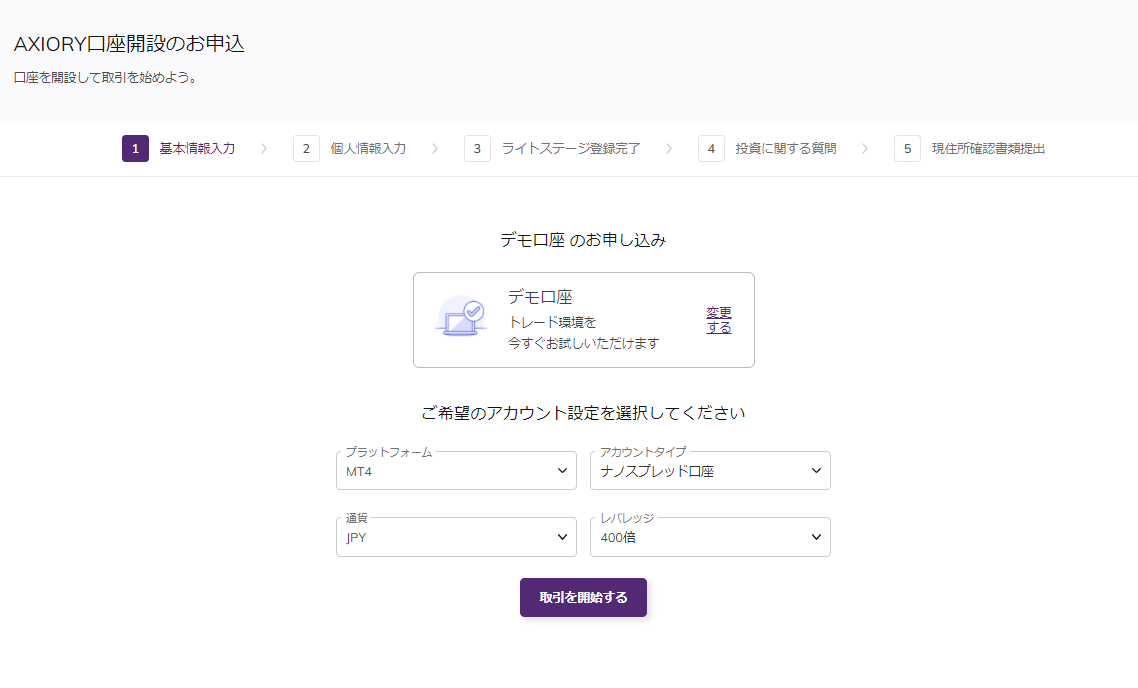Image resolution: width=1138 pixels, height=688 pixels.
Task: Open the プラットフォーム MT4 dropdown
Action: 456,470
